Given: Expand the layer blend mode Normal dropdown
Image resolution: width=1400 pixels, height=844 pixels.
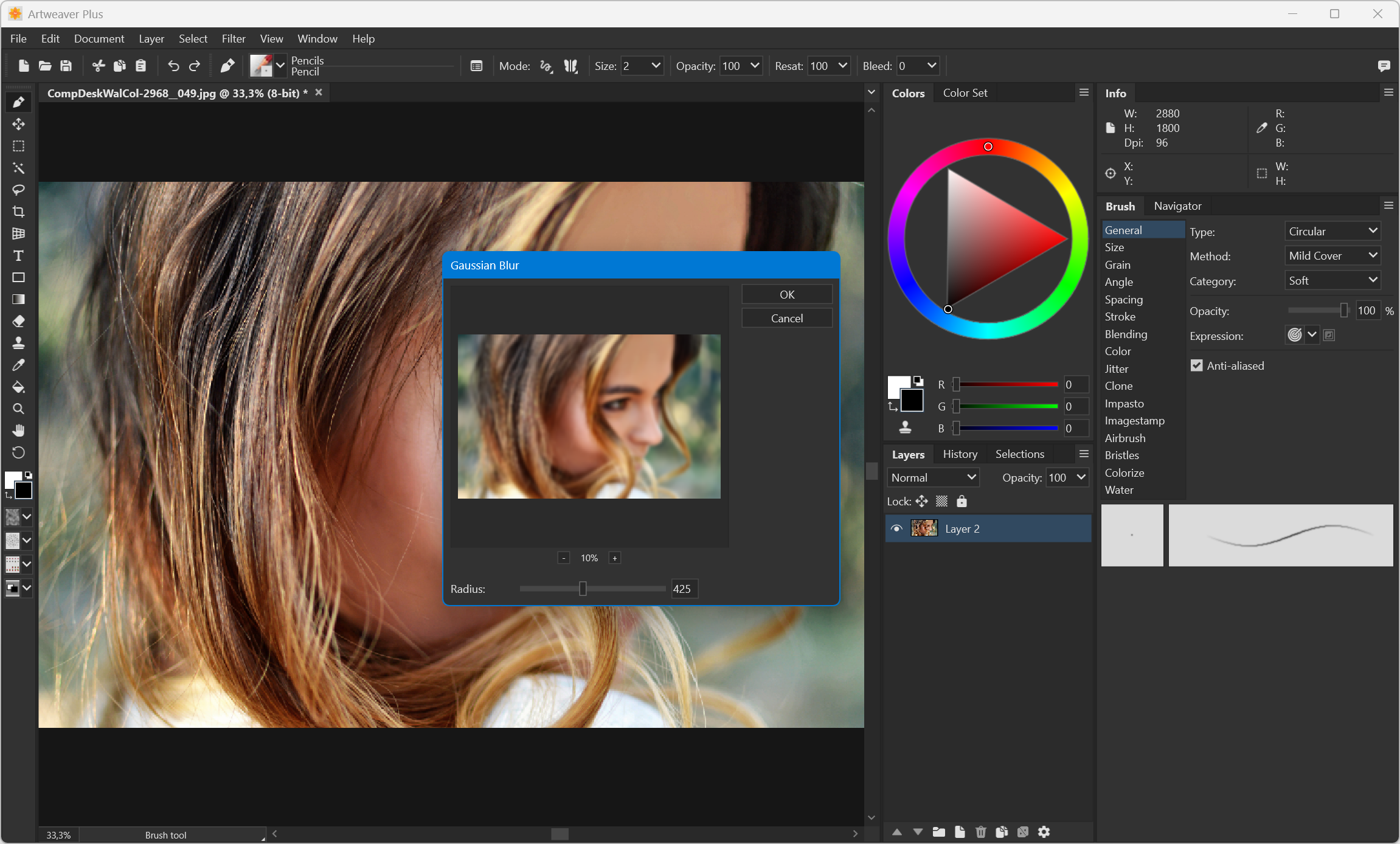Looking at the screenshot, I should coord(933,477).
